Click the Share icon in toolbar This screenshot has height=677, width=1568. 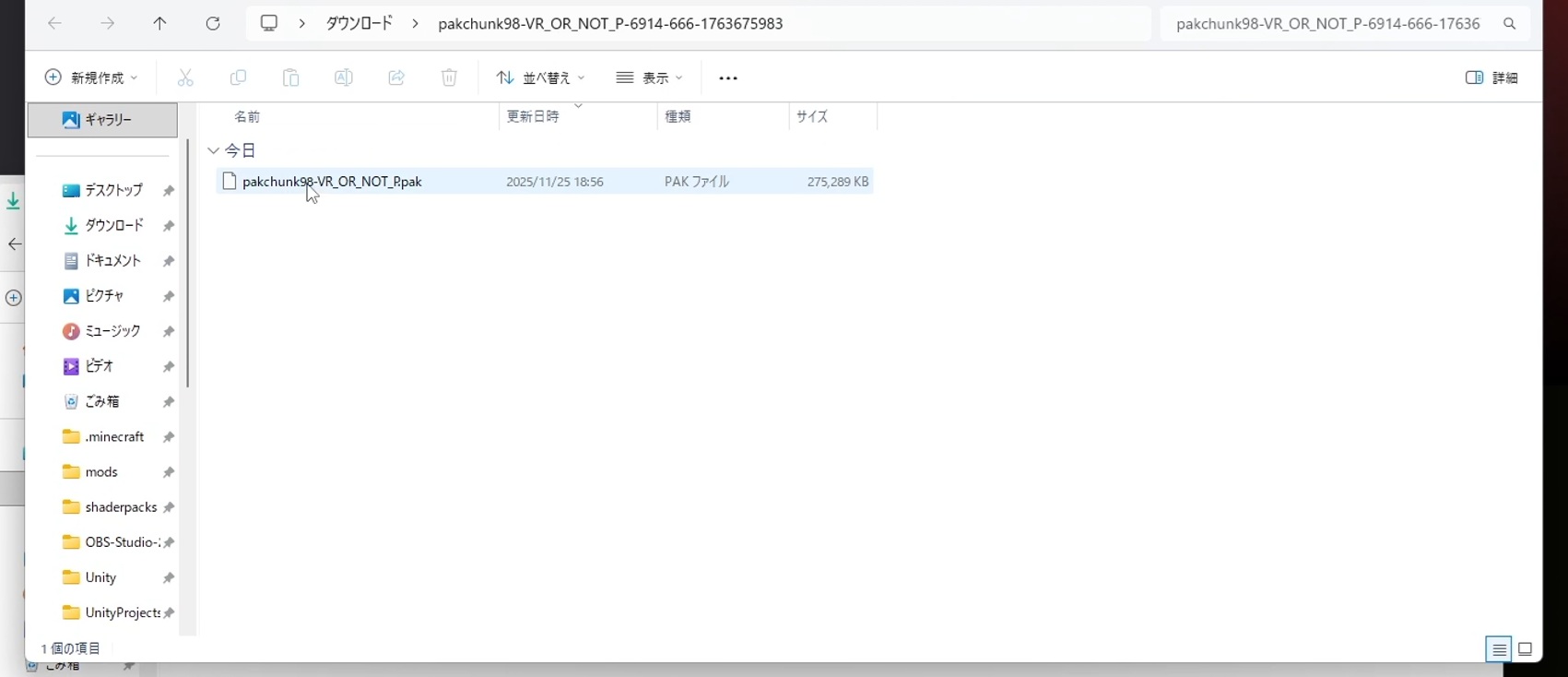[396, 78]
